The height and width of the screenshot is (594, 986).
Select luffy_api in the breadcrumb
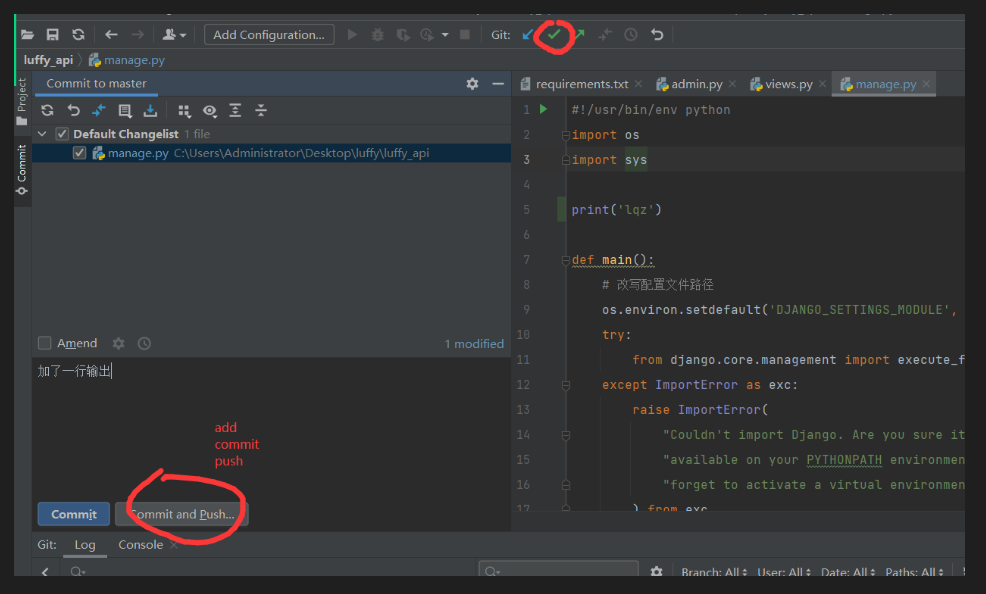(48, 60)
